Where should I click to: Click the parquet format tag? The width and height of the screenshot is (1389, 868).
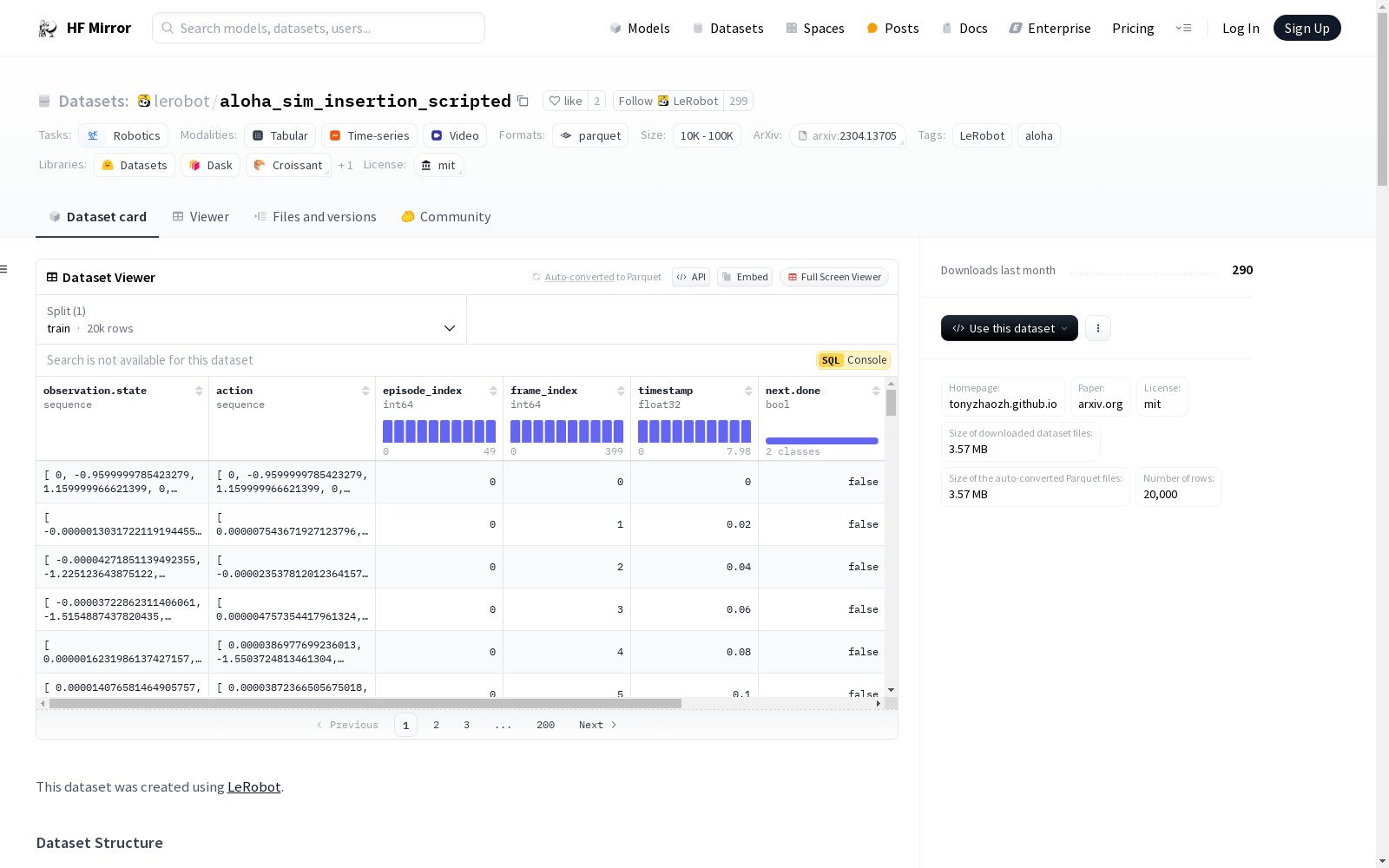click(590, 135)
